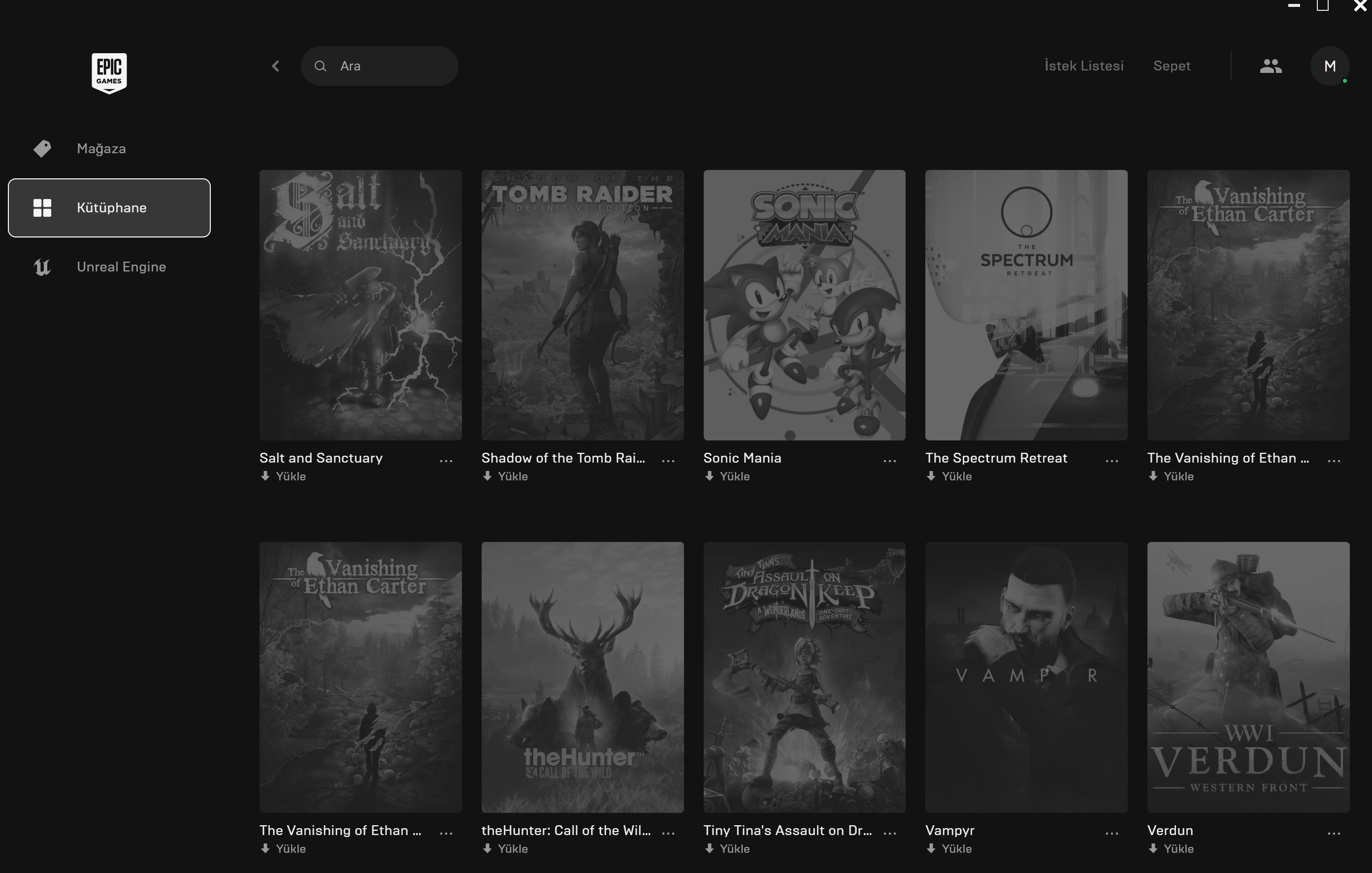The image size is (1372, 873).
Task: Click the Salt and Sanctuary title text
Action: coord(321,458)
